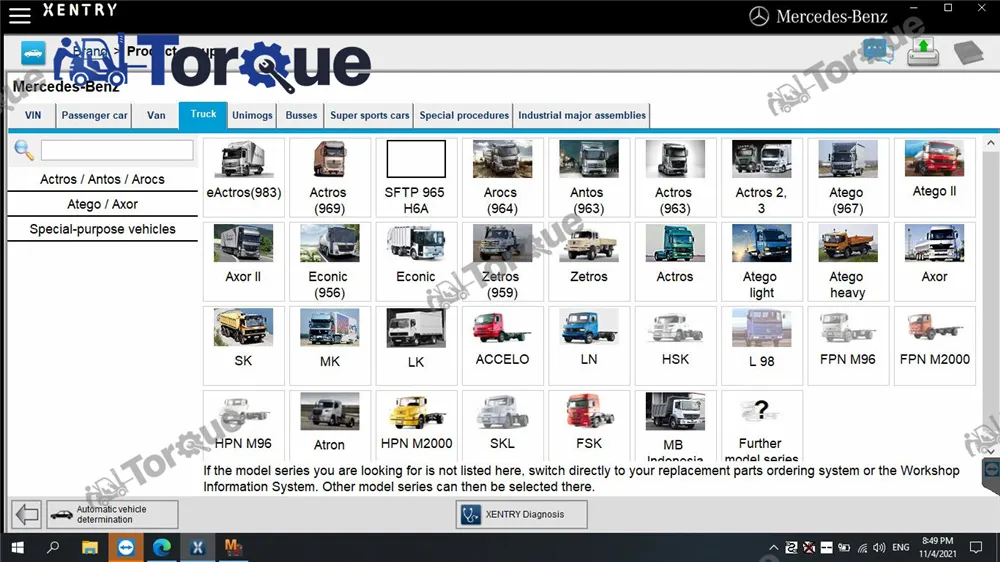
Task: Switch to the Busses tab
Action: (301, 115)
